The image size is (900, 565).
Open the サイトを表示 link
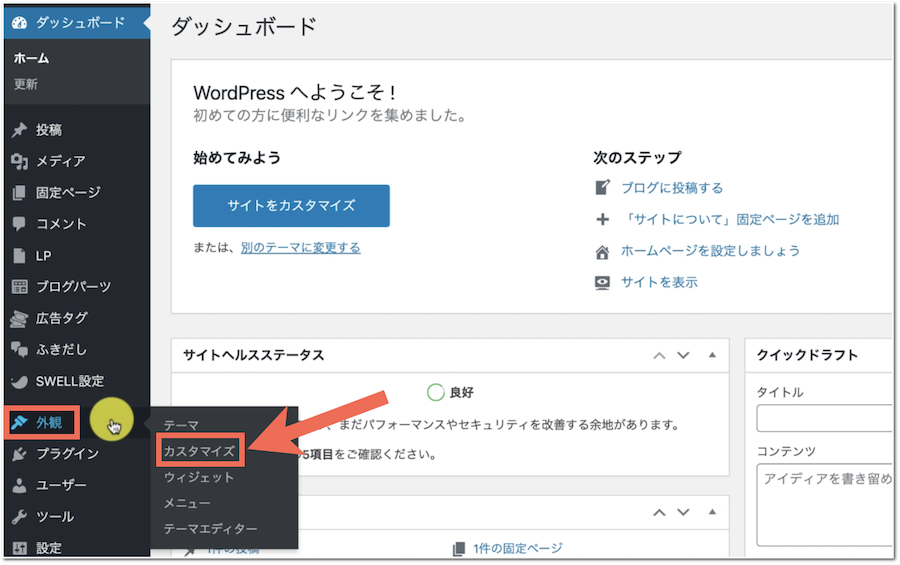pyautogui.click(x=659, y=282)
